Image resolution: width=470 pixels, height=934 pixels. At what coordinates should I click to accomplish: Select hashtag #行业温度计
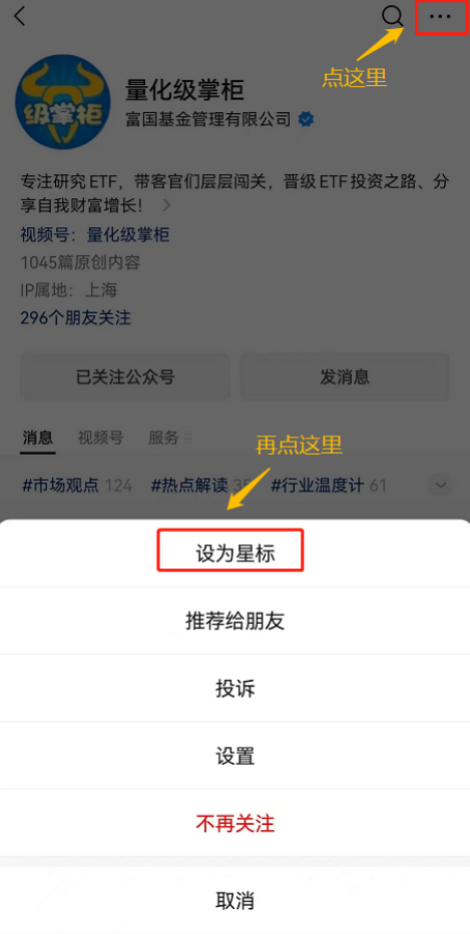pos(317,485)
